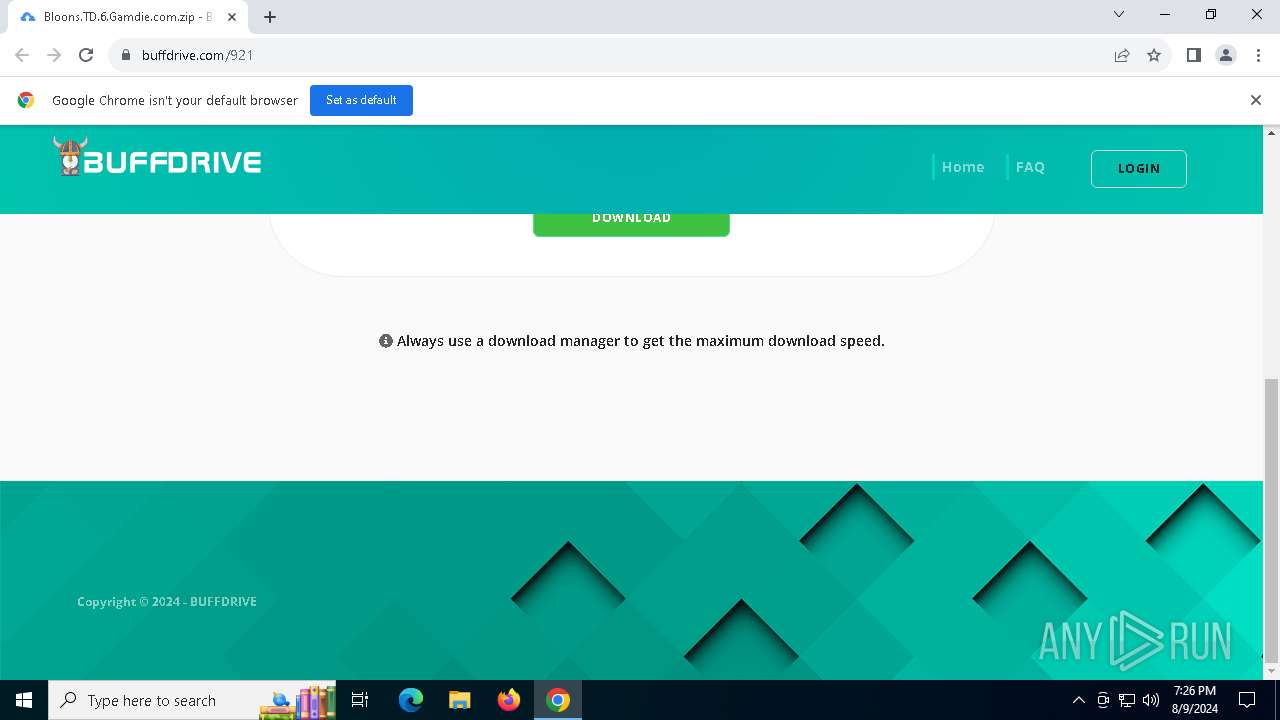Open the volume control tray icon

1151,700
